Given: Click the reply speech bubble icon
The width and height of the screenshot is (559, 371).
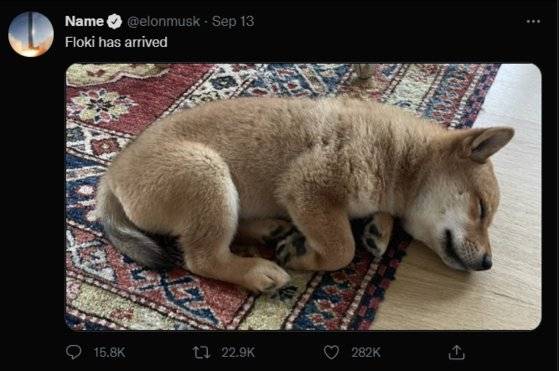Looking at the screenshot, I should [74, 352].
